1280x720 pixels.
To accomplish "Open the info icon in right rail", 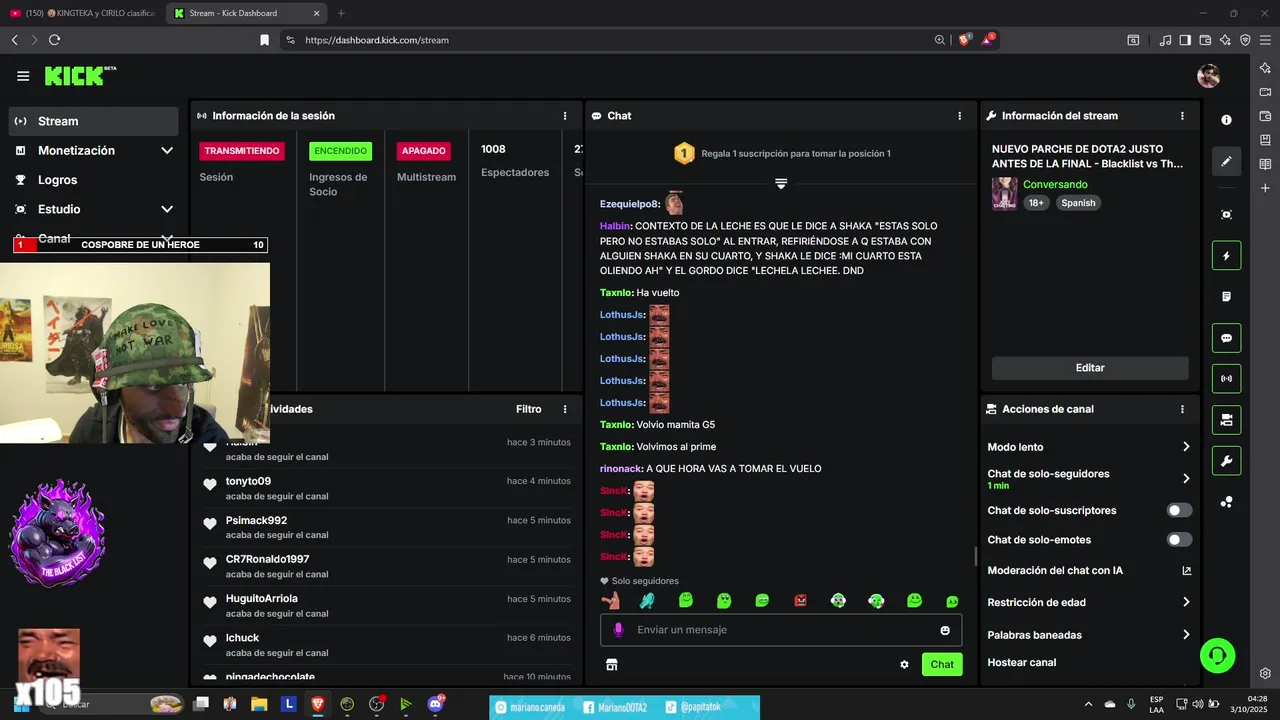I will click(1227, 120).
